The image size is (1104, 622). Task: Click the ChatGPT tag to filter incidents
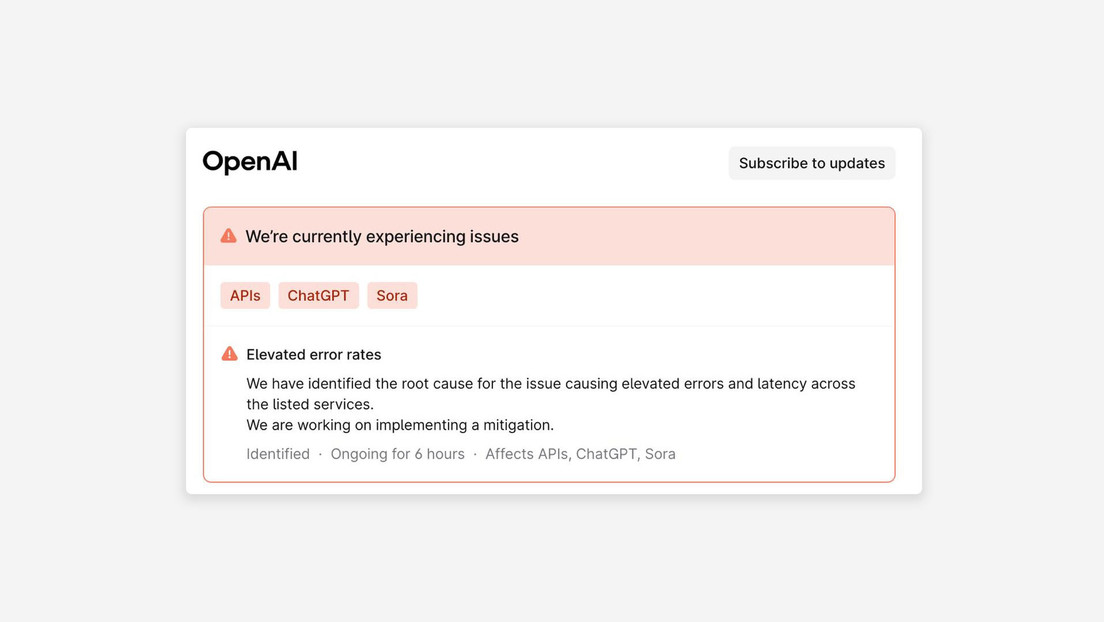tap(318, 295)
